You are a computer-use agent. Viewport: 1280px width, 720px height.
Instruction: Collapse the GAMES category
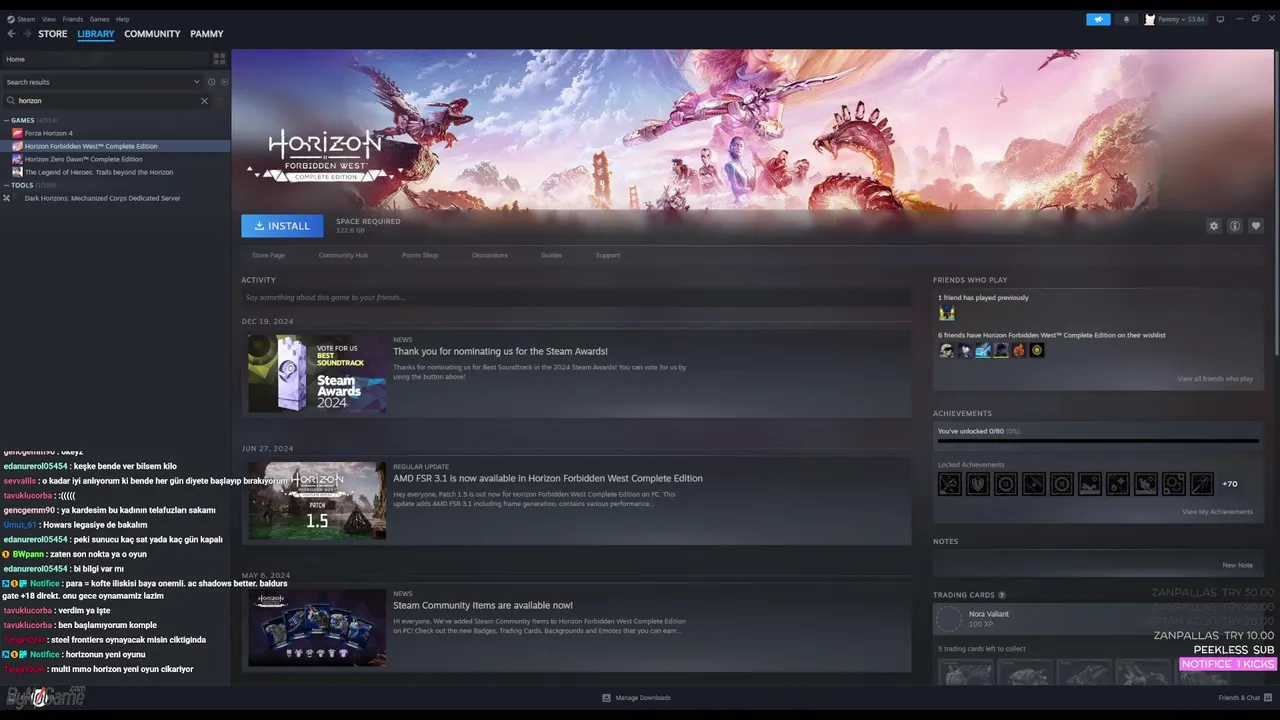coord(6,120)
